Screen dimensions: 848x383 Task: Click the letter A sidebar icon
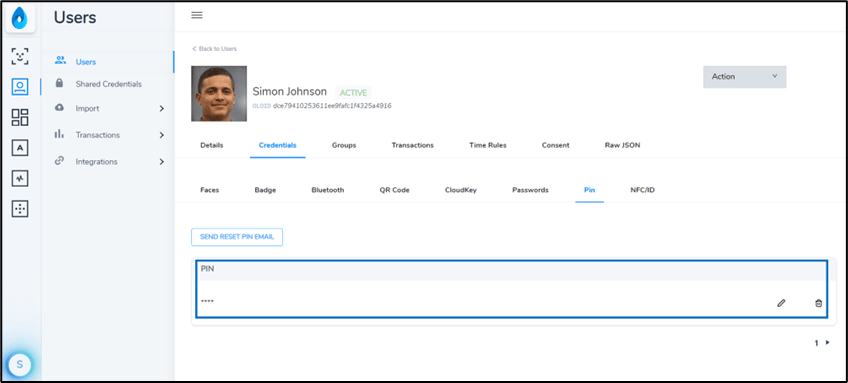click(x=20, y=148)
